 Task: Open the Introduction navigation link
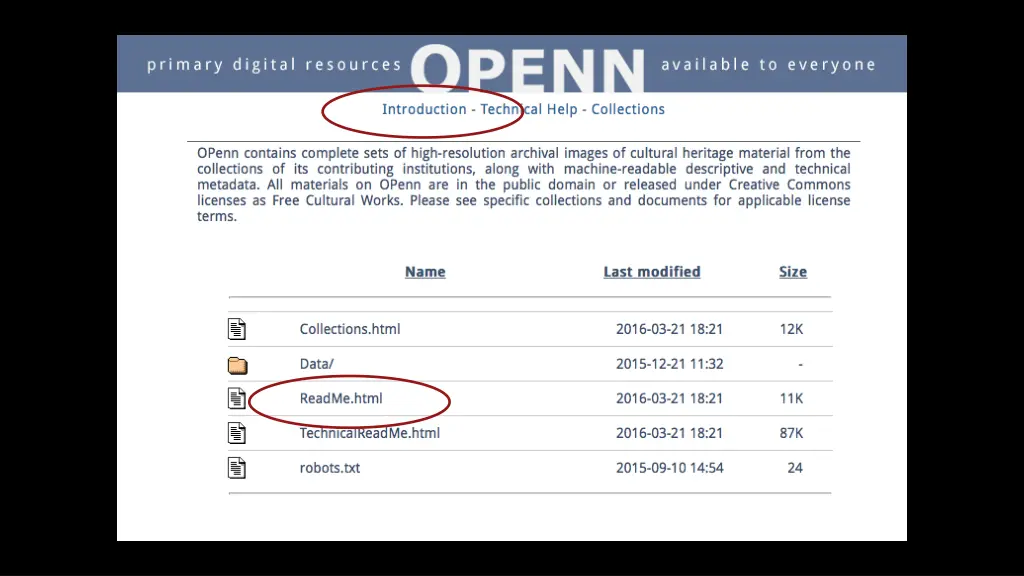point(424,109)
